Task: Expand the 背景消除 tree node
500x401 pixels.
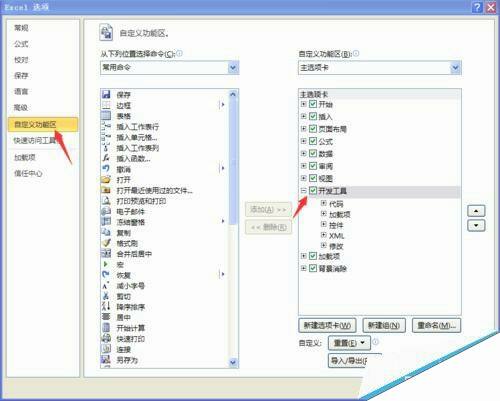Action: pyautogui.click(x=303, y=268)
